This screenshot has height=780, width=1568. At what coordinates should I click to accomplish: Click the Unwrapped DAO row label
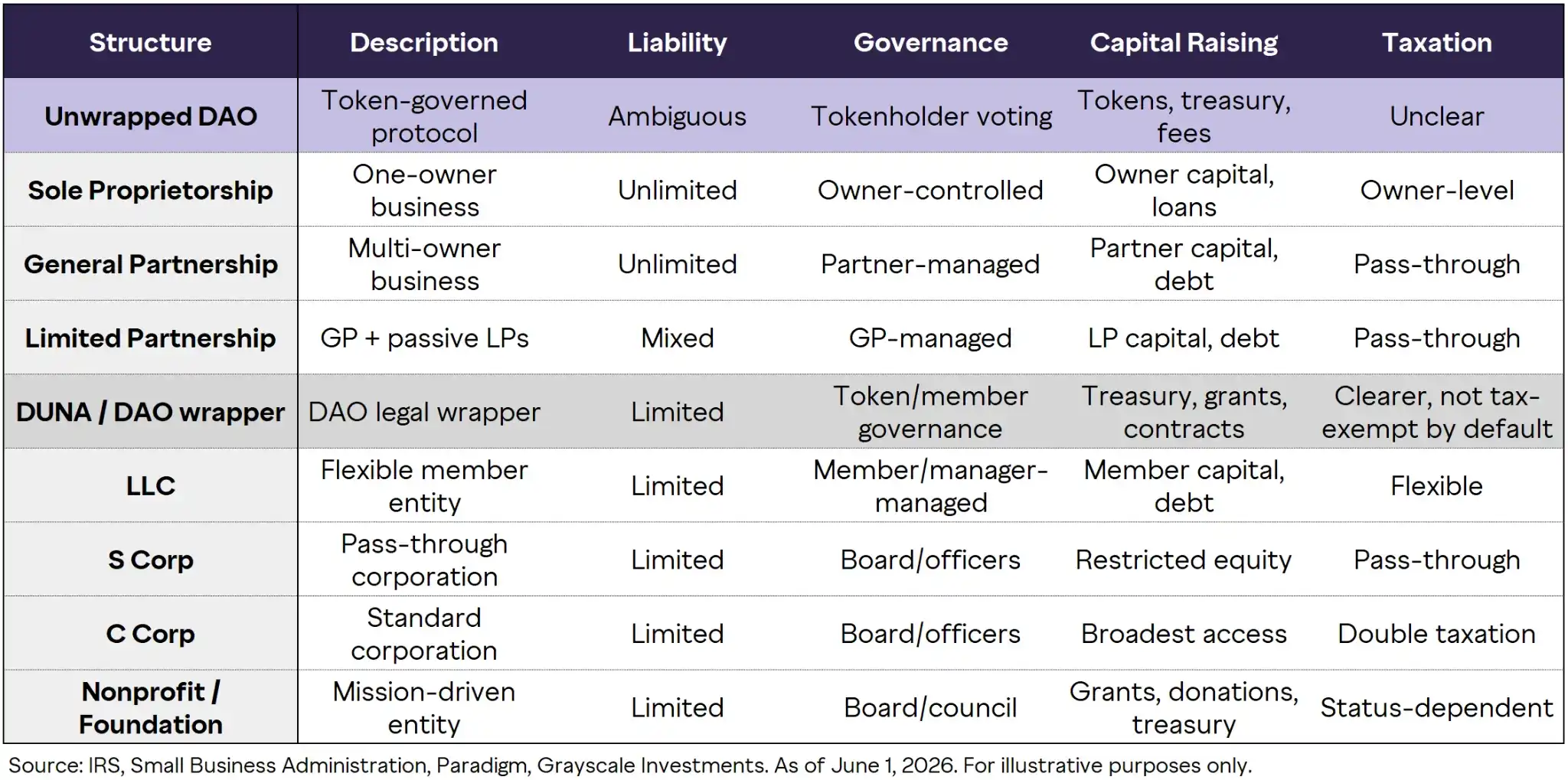[151, 116]
